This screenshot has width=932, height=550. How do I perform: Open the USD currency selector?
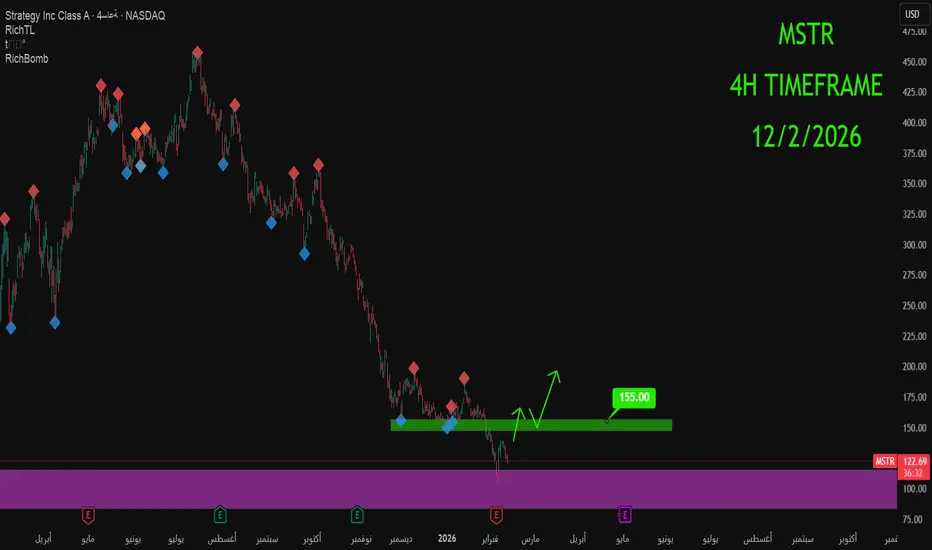click(912, 14)
